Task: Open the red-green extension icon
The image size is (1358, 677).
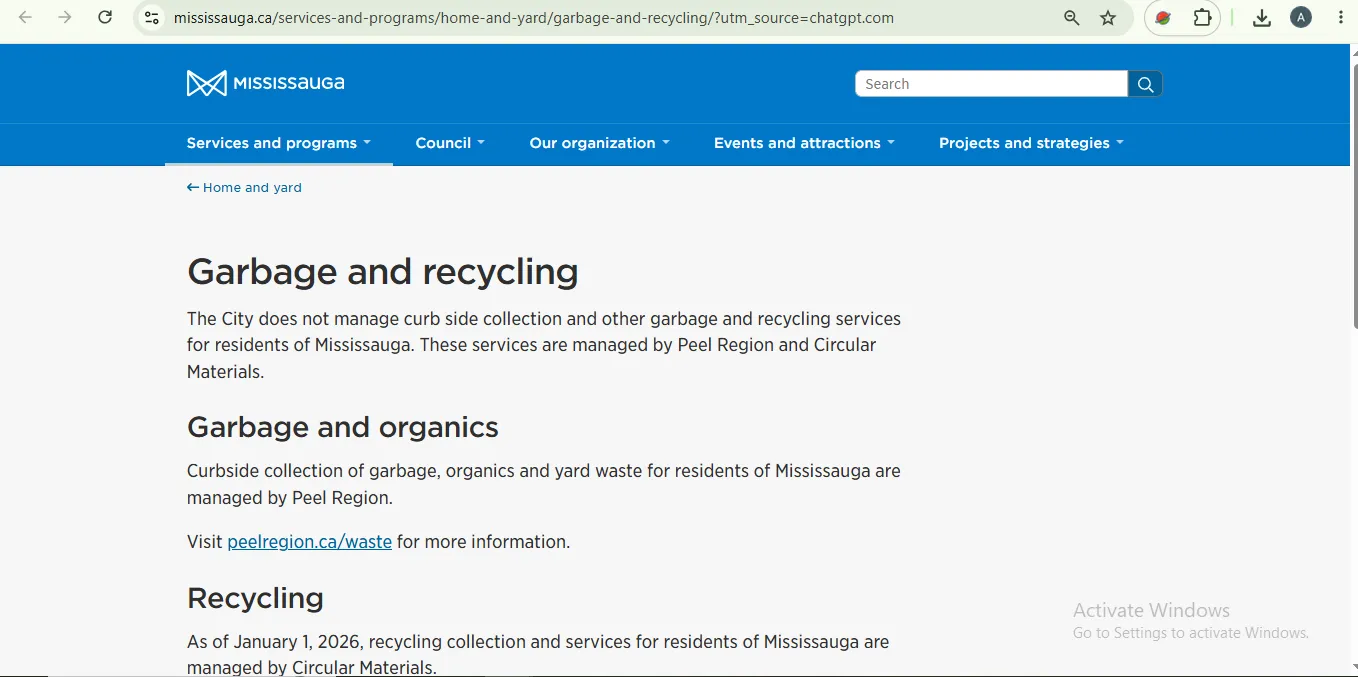Action: [x=1163, y=18]
